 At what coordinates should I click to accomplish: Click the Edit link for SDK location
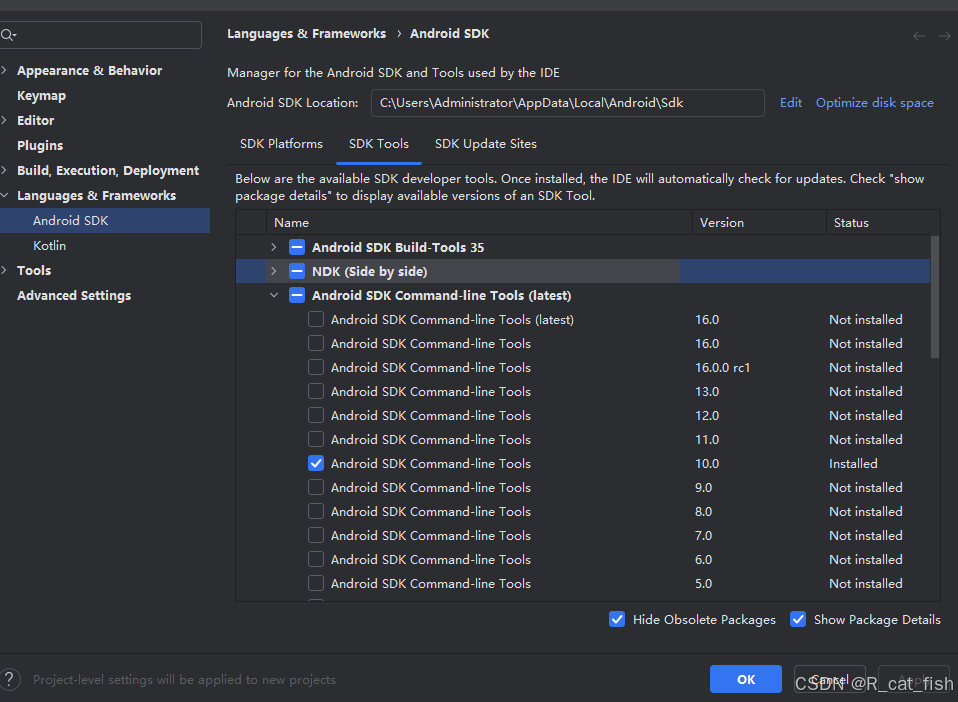pyautogui.click(x=791, y=103)
